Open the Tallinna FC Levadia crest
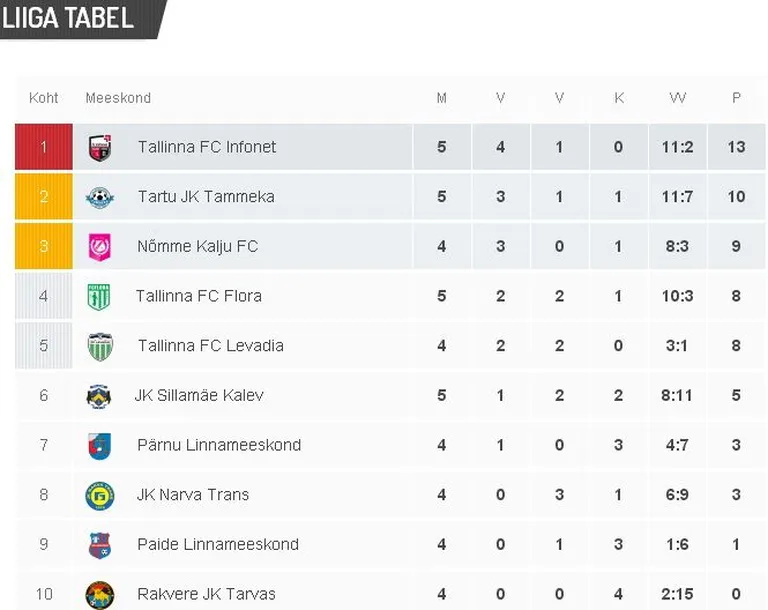The image size is (768, 610). tap(100, 346)
